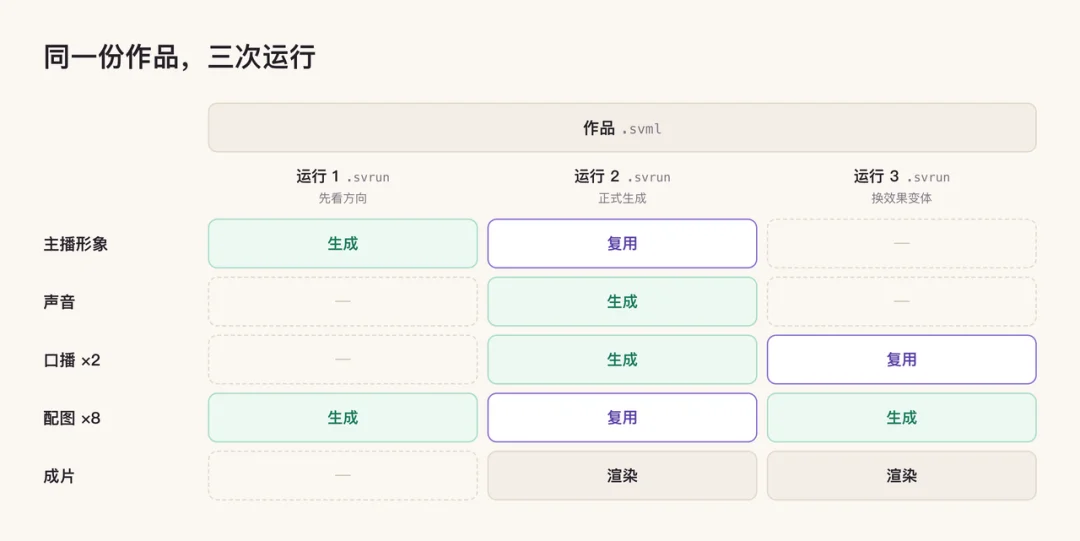Click the 运行 2 .svrun column header
This screenshot has height=541, width=1080.
click(x=622, y=177)
